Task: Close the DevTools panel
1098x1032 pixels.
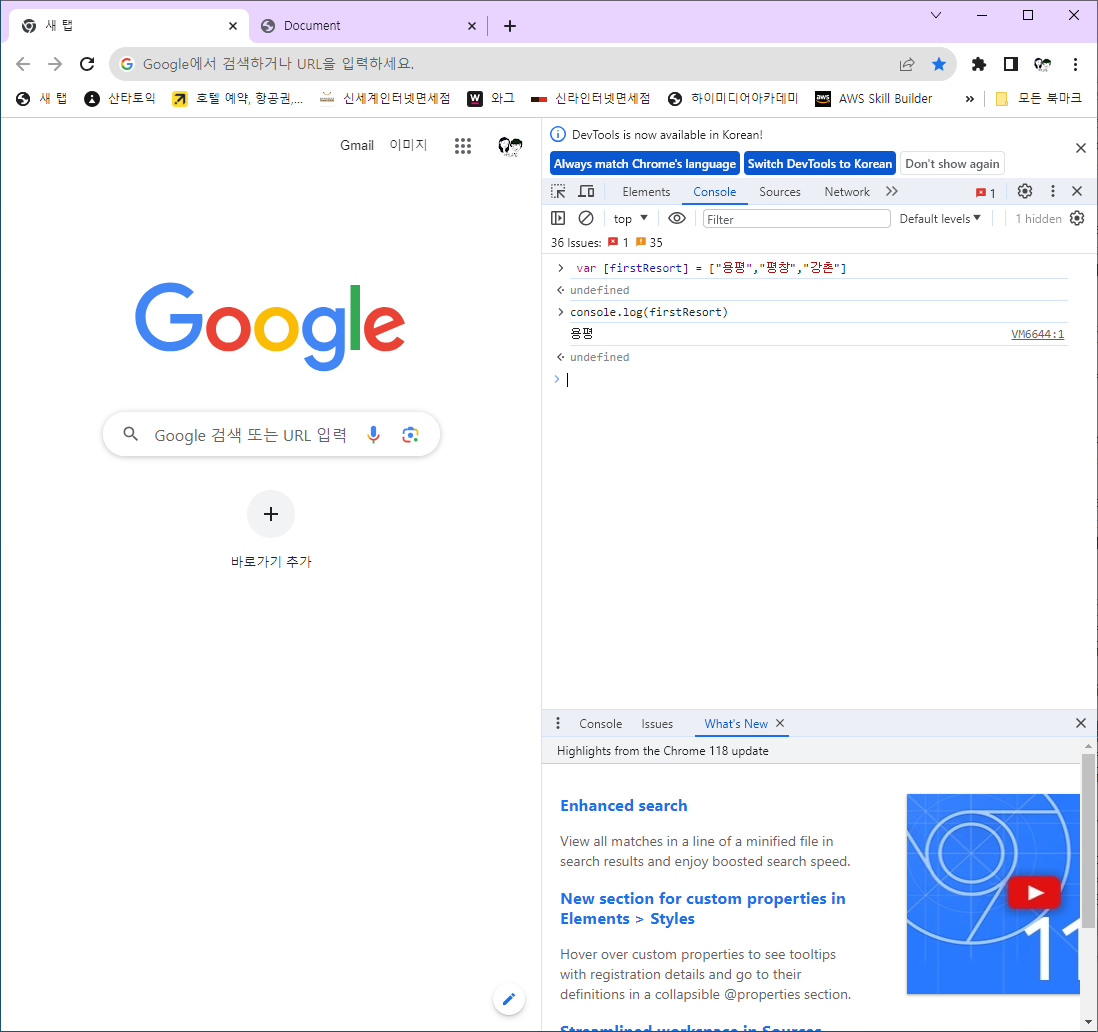Action: coord(1077,191)
